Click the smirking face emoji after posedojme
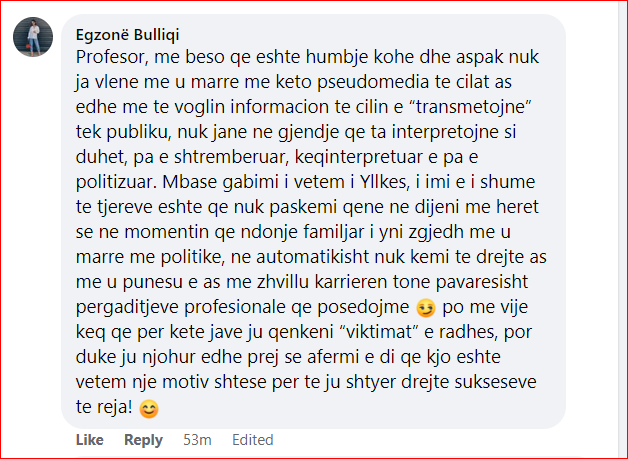The width and height of the screenshot is (628, 459). coord(426,308)
